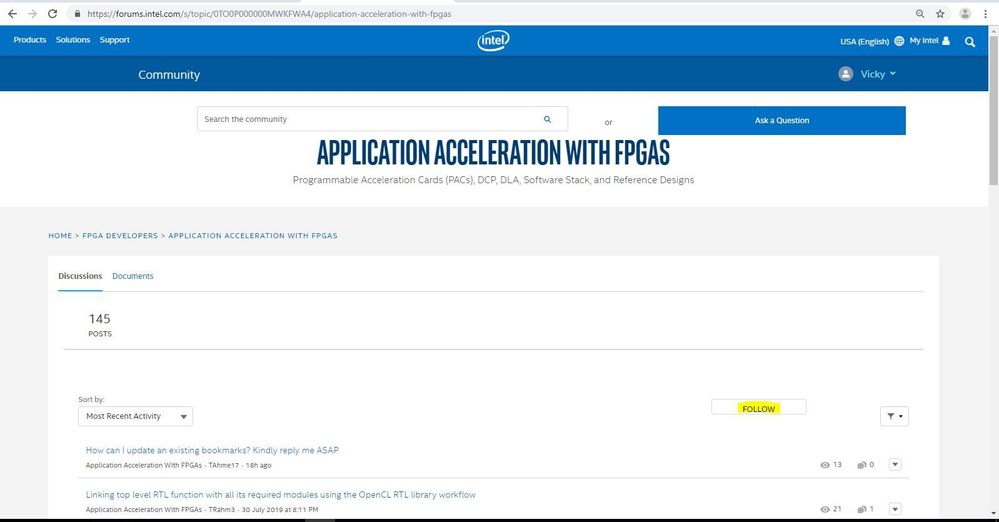This screenshot has width=999, height=522.
Task: Click Vicky's user avatar icon
Action: click(x=846, y=74)
